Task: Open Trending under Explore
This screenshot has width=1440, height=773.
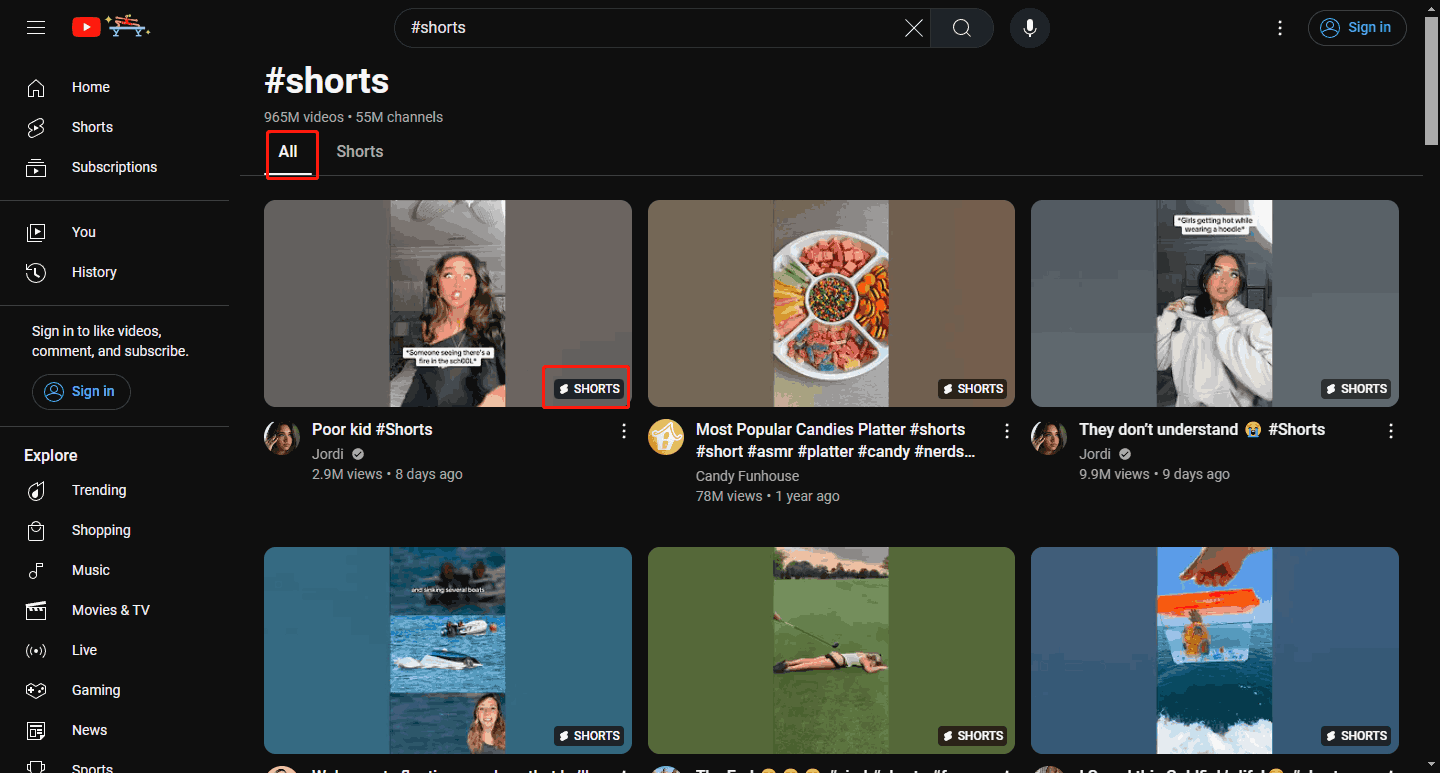Action: (x=99, y=490)
